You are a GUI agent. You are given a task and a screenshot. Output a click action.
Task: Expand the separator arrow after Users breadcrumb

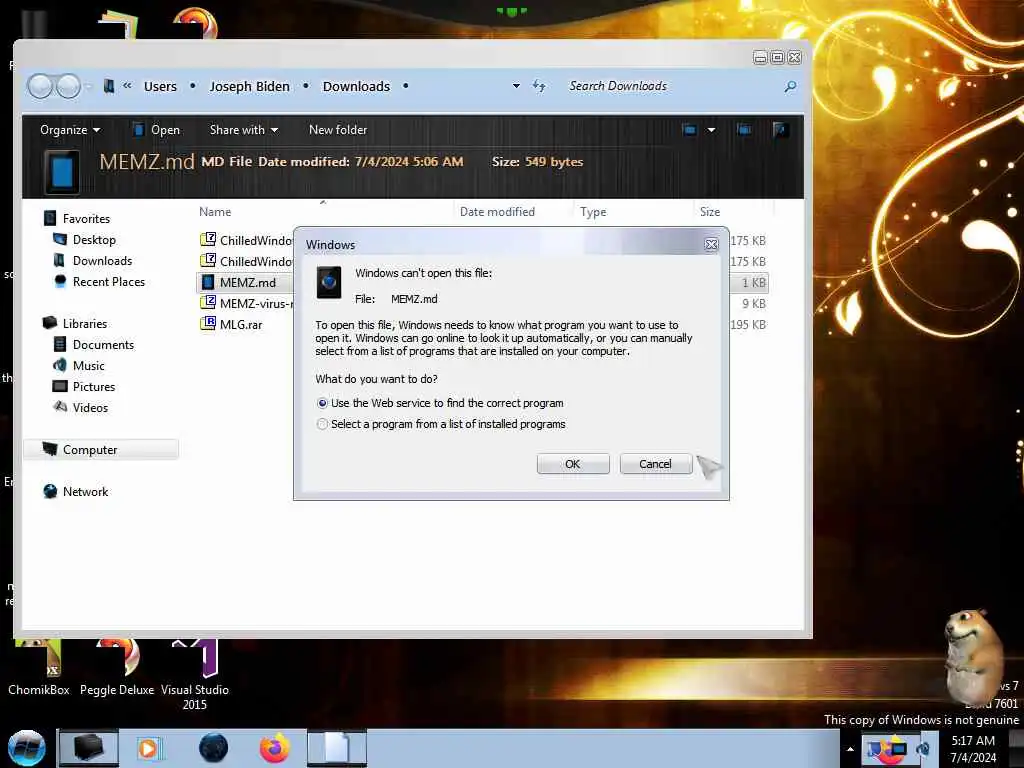tap(193, 86)
